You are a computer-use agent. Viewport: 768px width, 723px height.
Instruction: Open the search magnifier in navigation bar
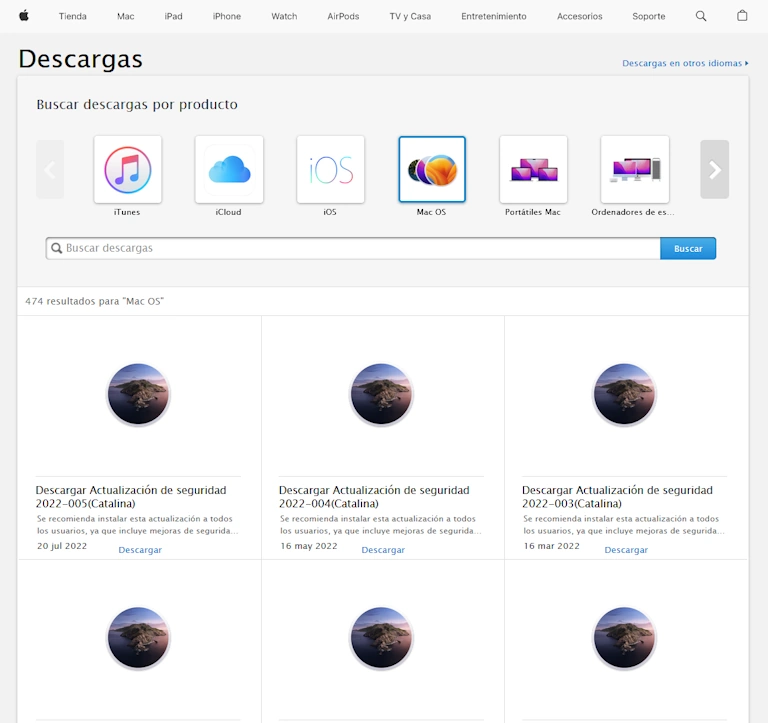pyautogui.click(x=701, y=16)
